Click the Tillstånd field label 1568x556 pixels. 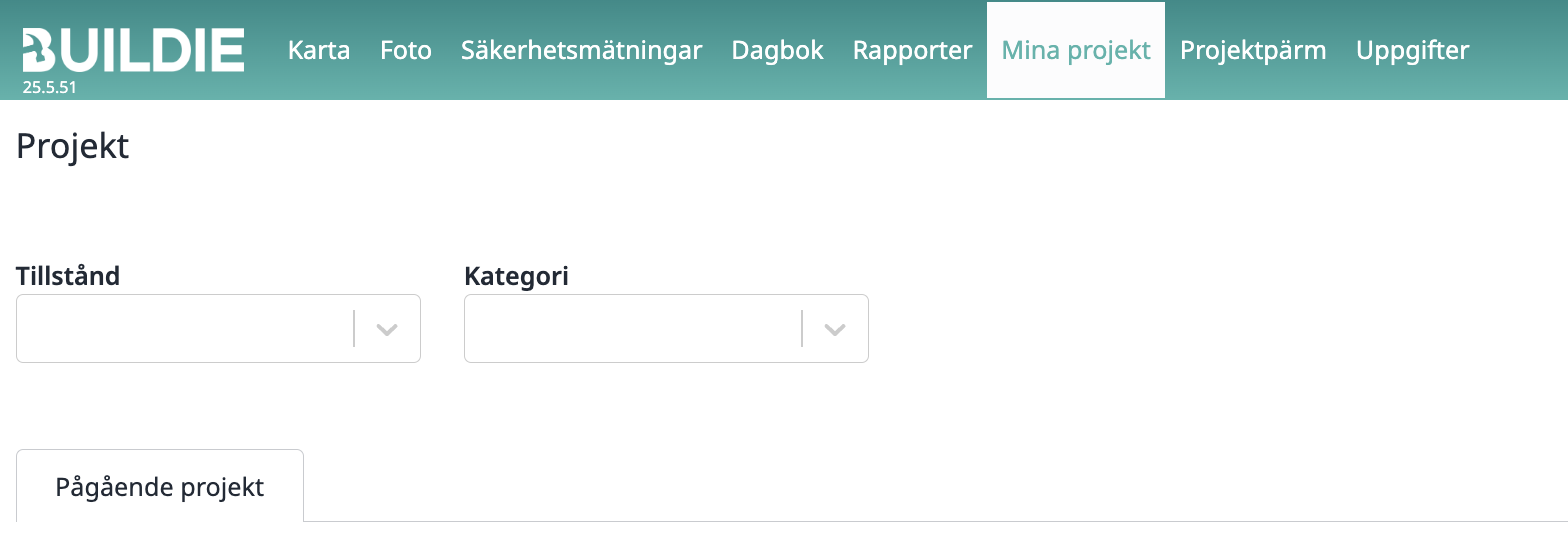point(68,276)
